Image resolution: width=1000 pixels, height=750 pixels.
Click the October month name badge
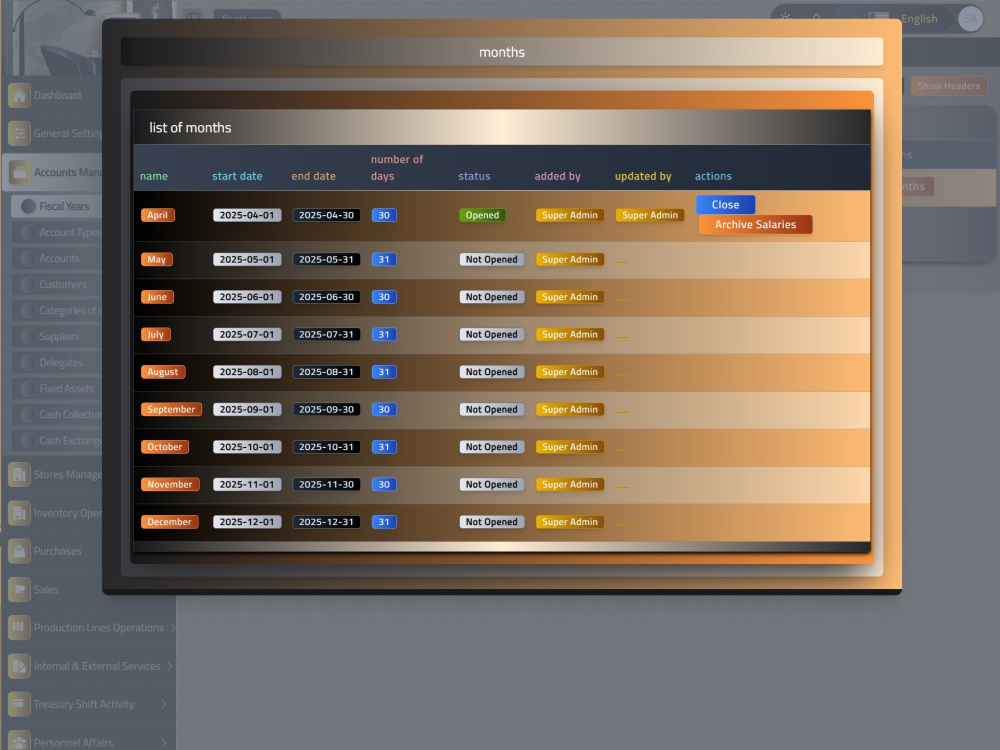click(x=165, y=447)
